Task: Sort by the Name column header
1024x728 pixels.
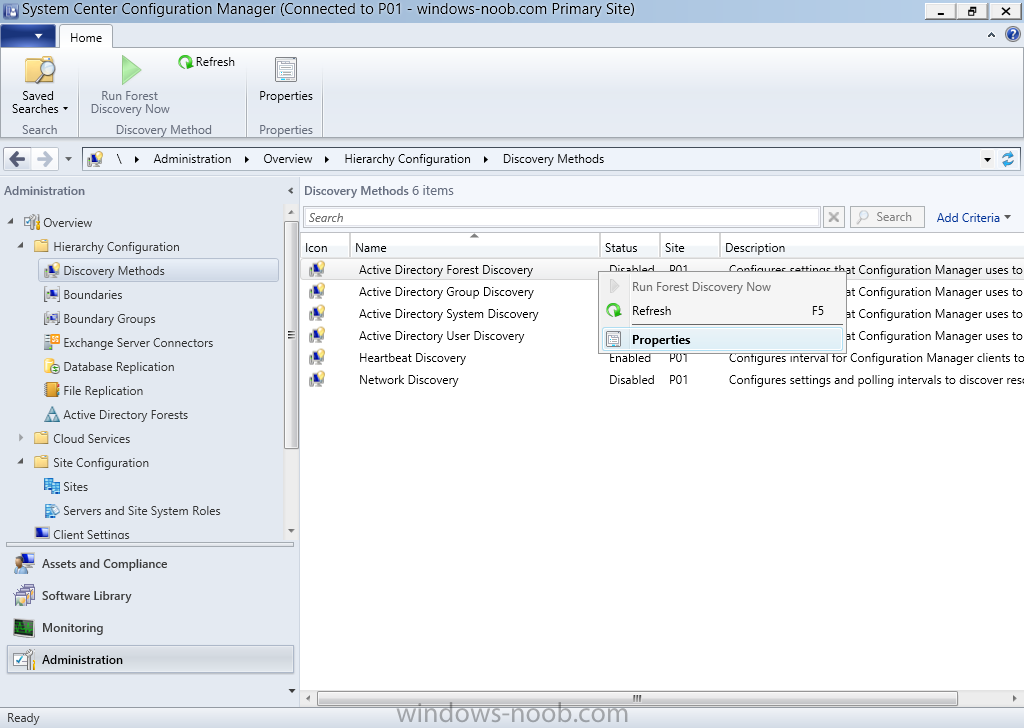Action: [475, 247]
